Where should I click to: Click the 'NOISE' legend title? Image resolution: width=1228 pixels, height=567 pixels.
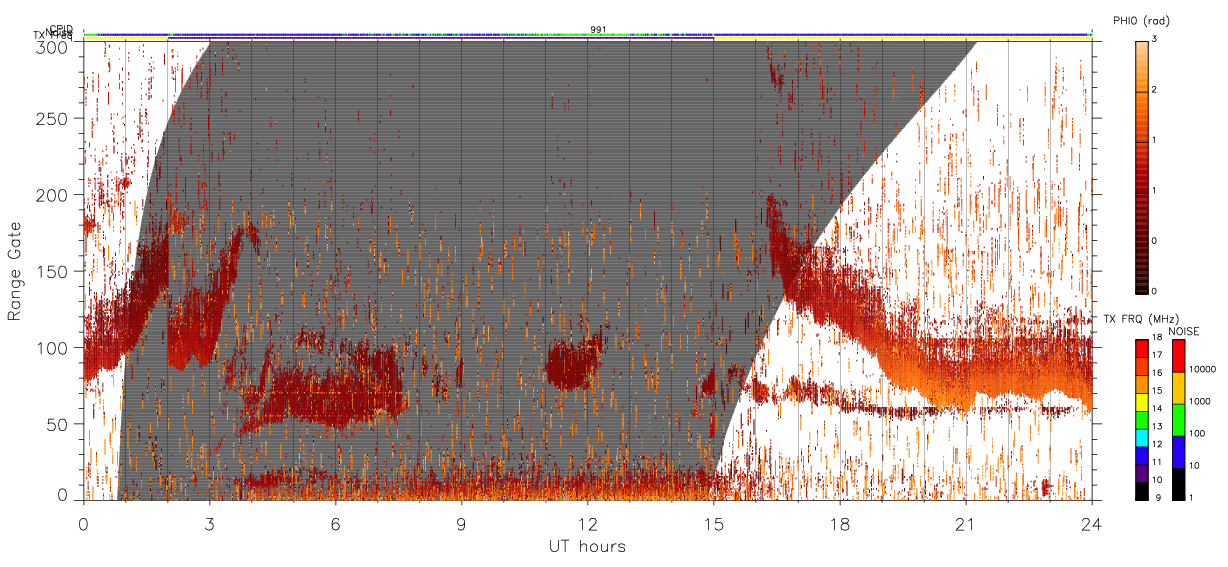coord(1183,331)
